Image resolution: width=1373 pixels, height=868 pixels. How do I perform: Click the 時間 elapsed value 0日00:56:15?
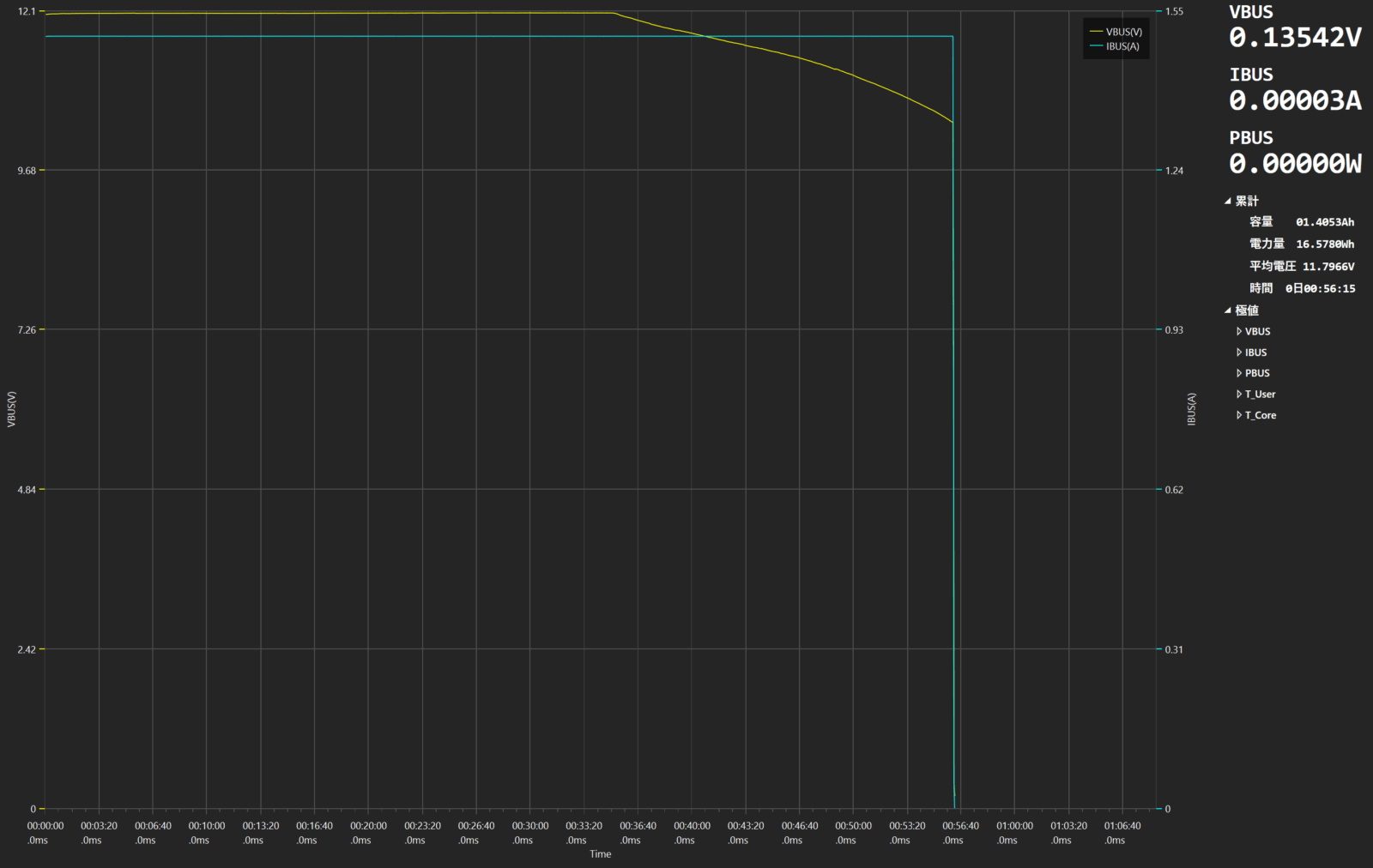coord(1320,289)
